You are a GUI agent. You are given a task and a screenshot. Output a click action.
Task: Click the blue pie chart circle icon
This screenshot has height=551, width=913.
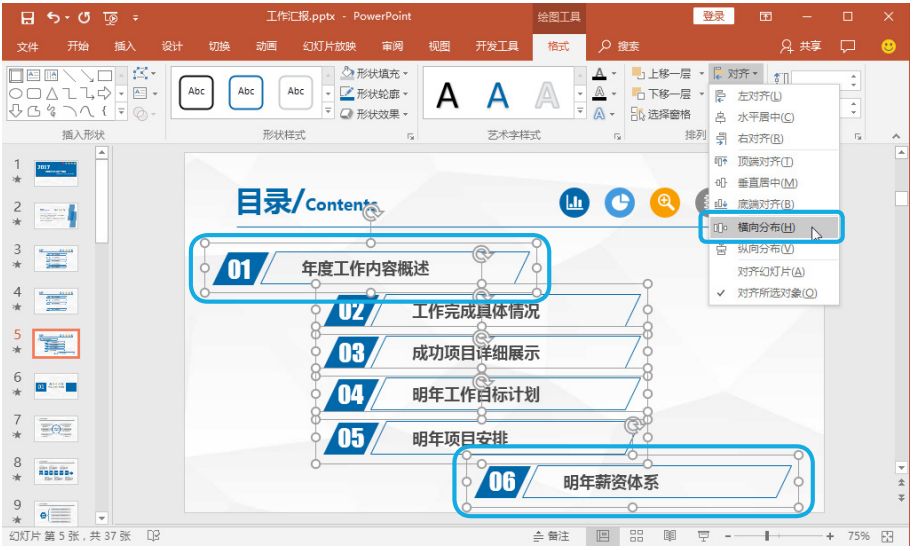[620, 203]
